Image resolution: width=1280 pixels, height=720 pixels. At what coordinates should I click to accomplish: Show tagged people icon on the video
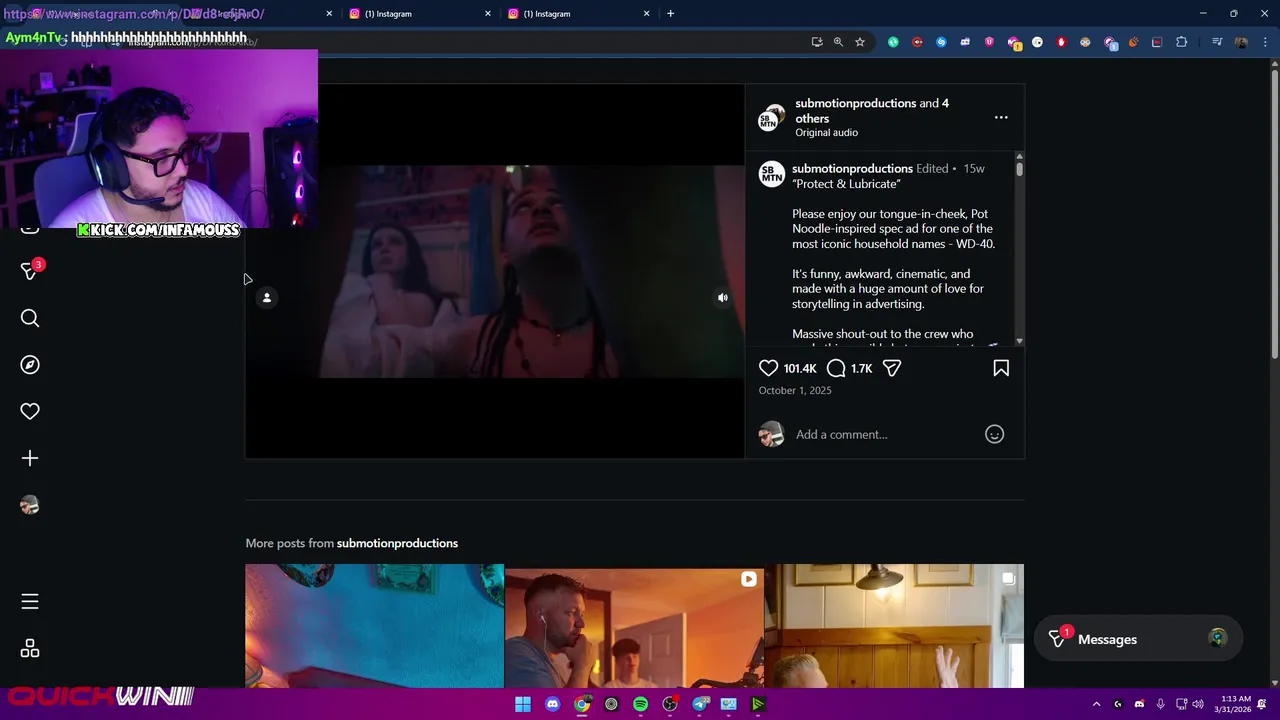click(x=267, y=297)
